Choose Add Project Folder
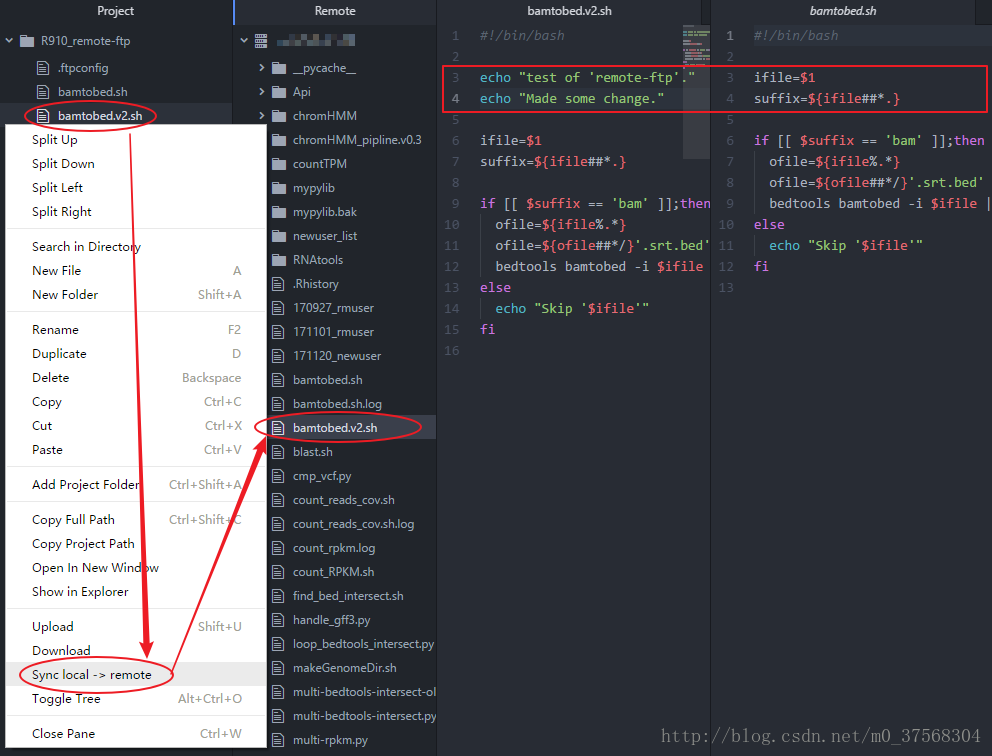The image size is (992, 756). 136,485
